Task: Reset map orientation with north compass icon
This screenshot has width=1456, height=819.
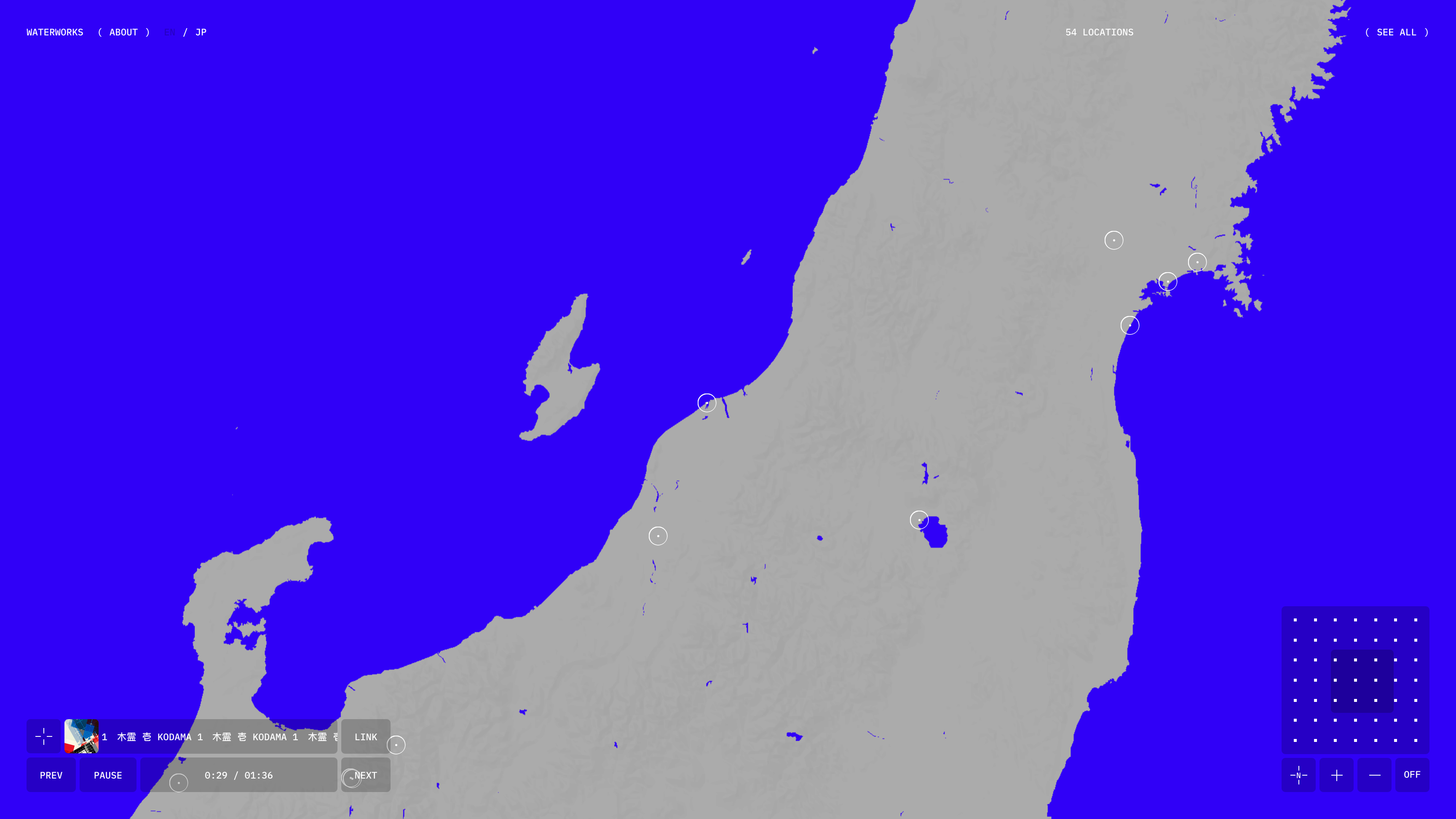Action: pyautogui.click(x=1298, y=775)
